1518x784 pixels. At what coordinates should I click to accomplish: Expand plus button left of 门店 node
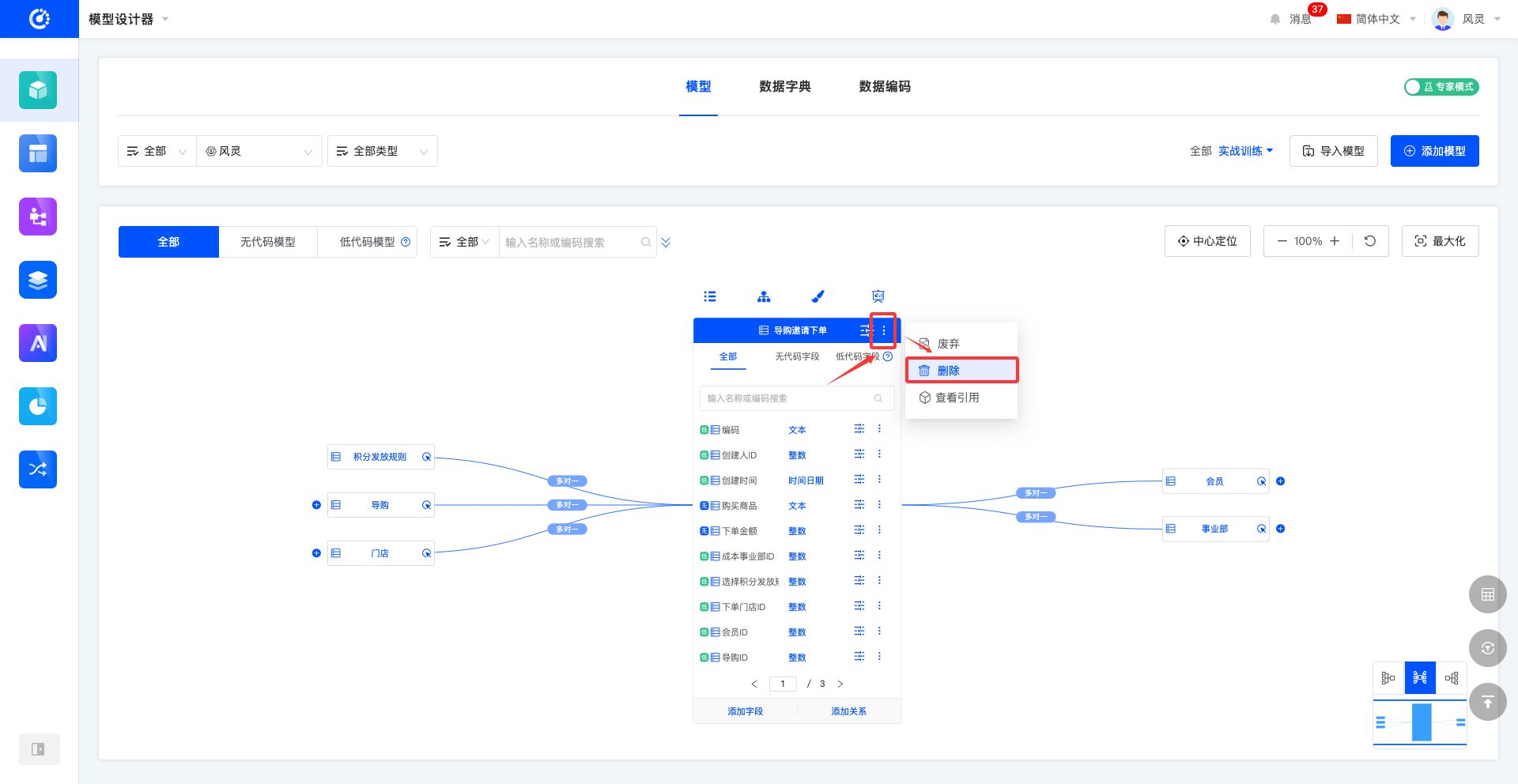(316, 553)
